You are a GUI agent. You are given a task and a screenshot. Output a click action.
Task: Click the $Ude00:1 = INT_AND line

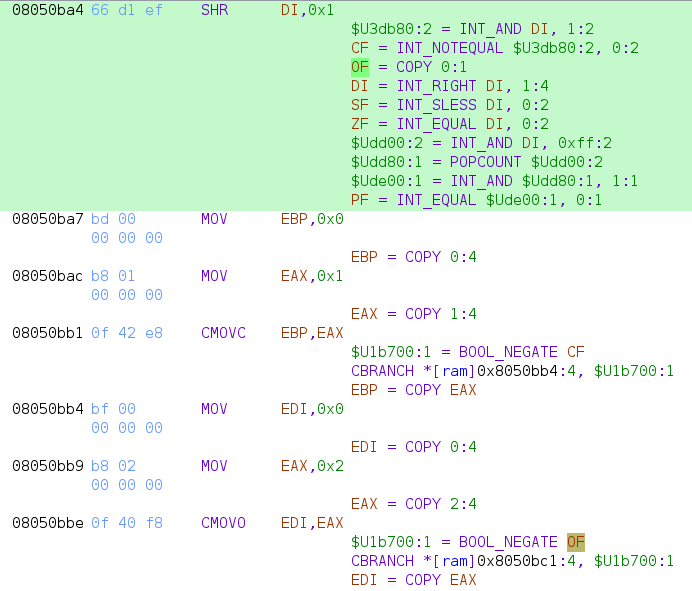(495, 181)
